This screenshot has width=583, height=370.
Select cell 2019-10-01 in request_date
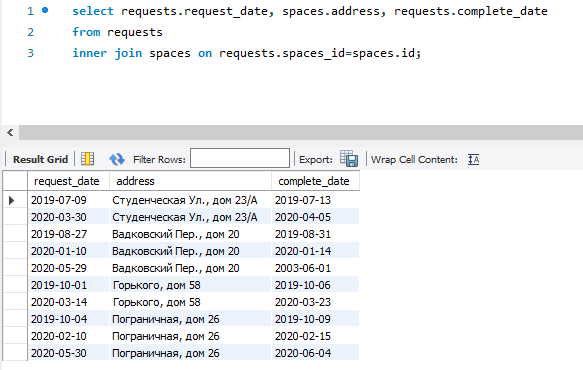68,285
